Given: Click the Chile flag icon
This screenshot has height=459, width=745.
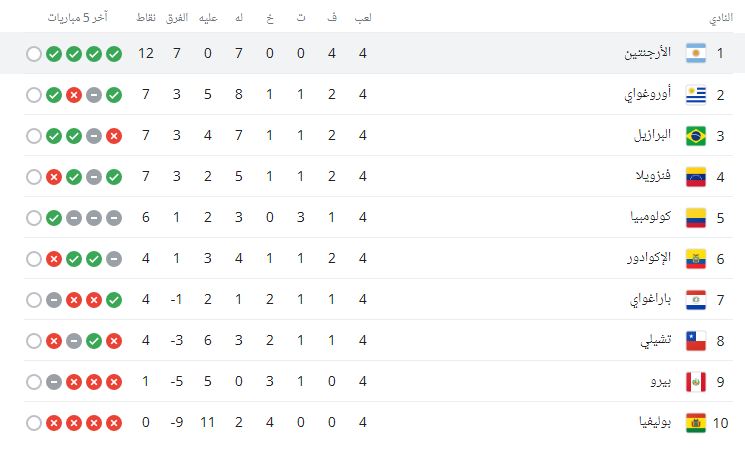Looking at the screenshot, I should coord(696,341).
